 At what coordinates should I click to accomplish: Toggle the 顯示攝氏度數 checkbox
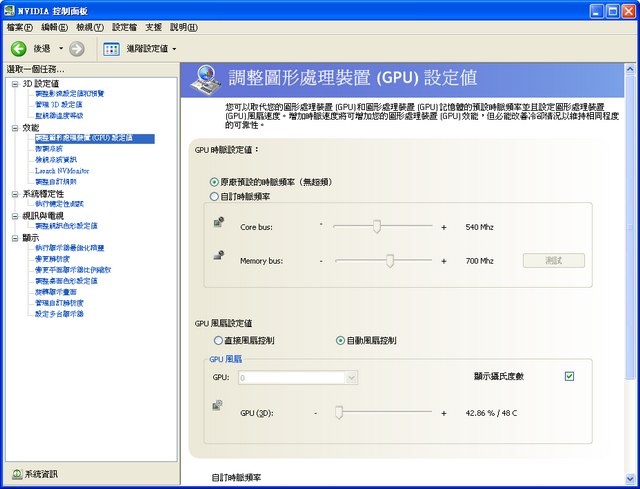(x=569, y=376)
